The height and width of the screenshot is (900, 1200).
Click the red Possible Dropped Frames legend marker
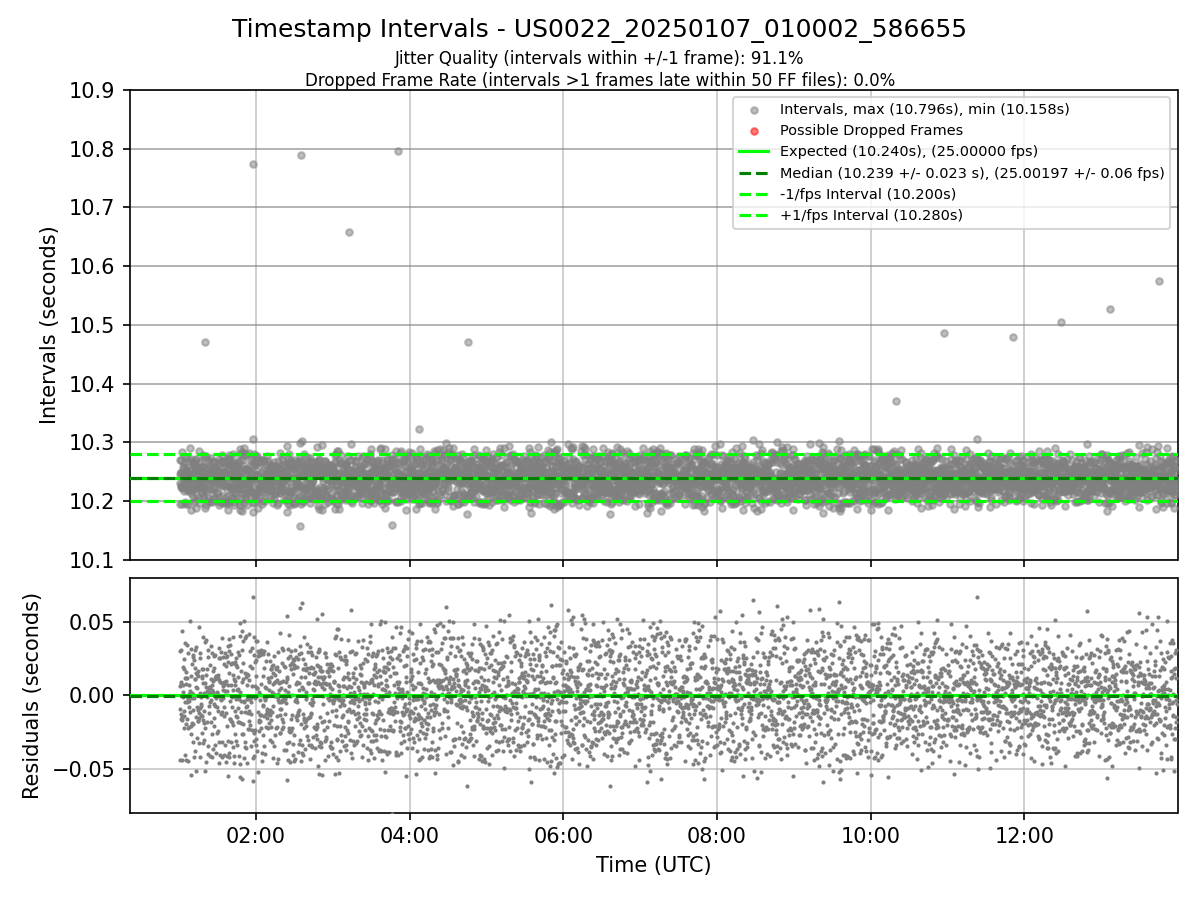[754, 131]
